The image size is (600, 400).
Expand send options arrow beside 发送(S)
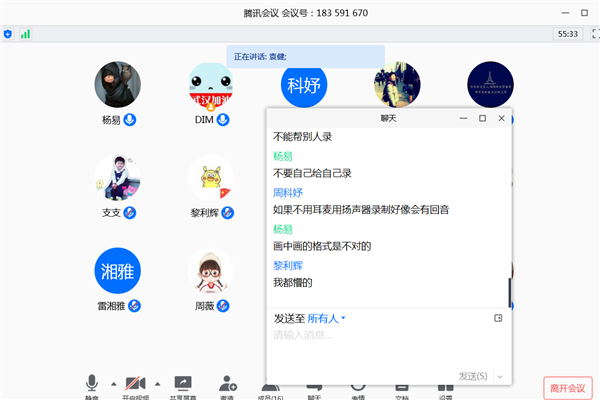(x=500, y=377)
